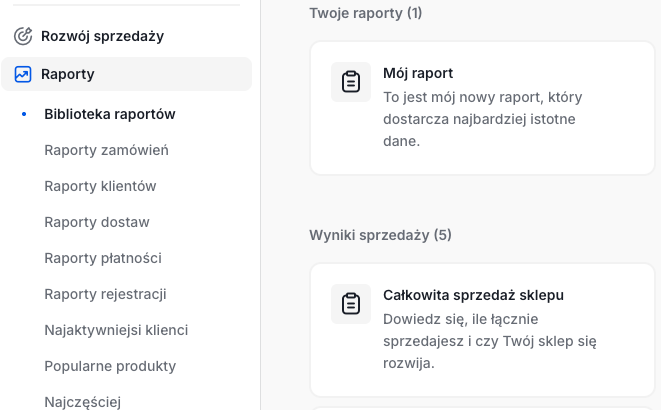This screenshot has height=410, width=661.
Task: Open the Mój raport card
Action: coord(482,108)
